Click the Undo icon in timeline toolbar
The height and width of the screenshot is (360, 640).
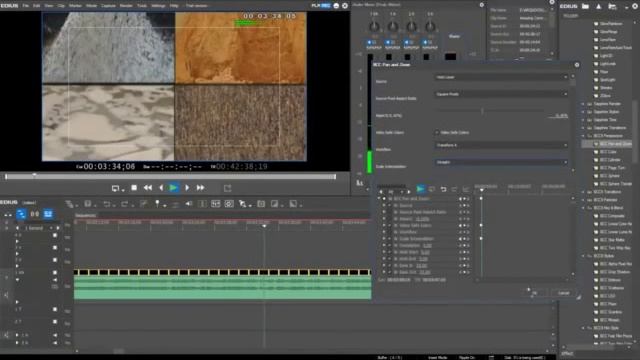click(x=107, y=204)
